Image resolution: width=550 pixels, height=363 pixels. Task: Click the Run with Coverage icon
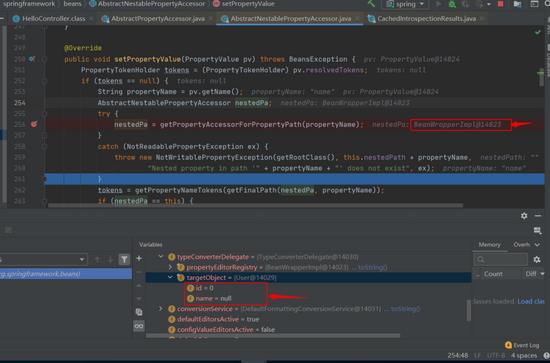point(465,4)
